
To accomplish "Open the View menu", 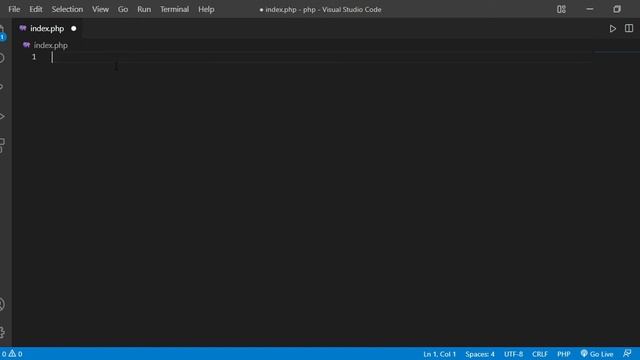I will pos(100,9).
